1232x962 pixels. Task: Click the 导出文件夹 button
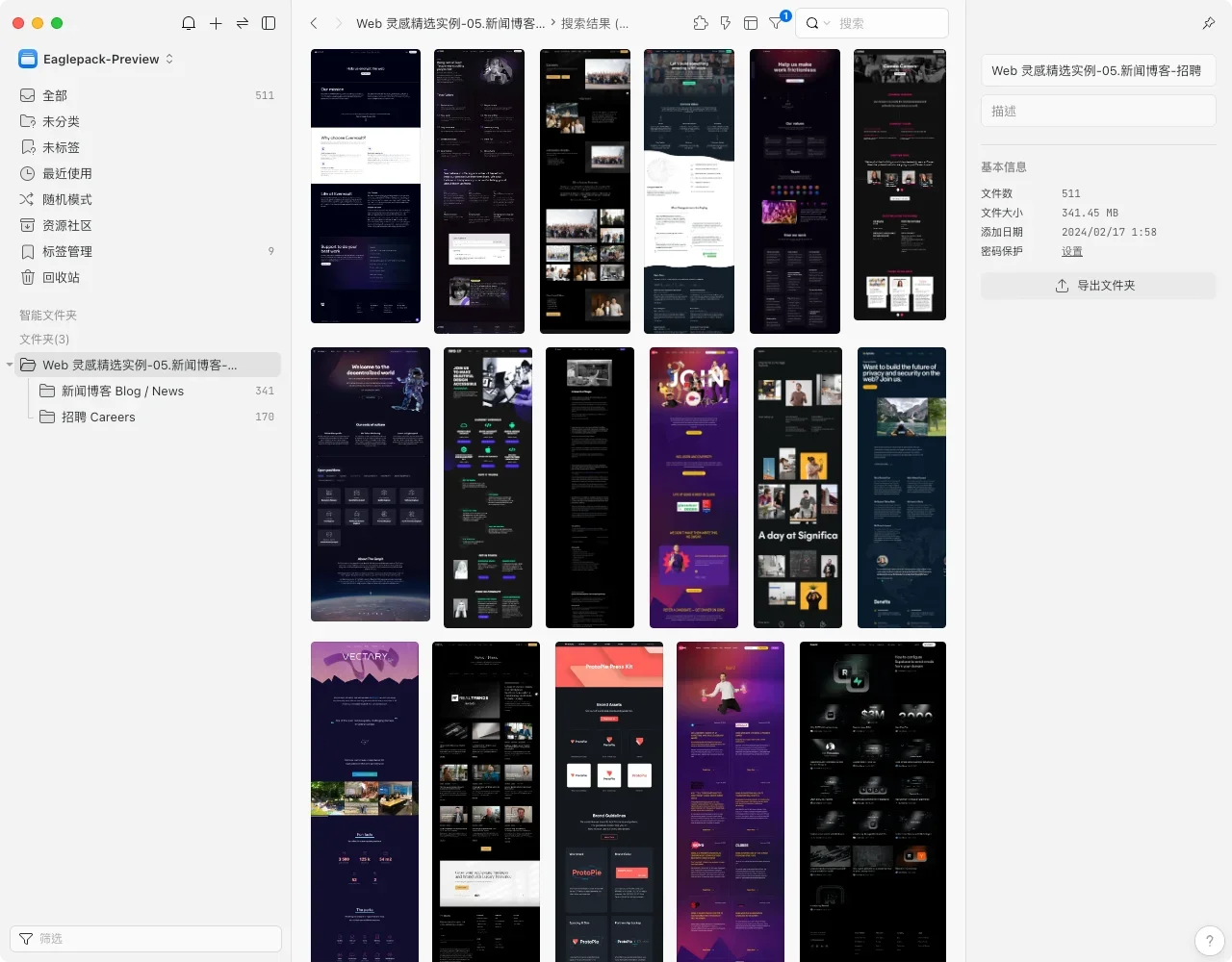point(1097,286)
